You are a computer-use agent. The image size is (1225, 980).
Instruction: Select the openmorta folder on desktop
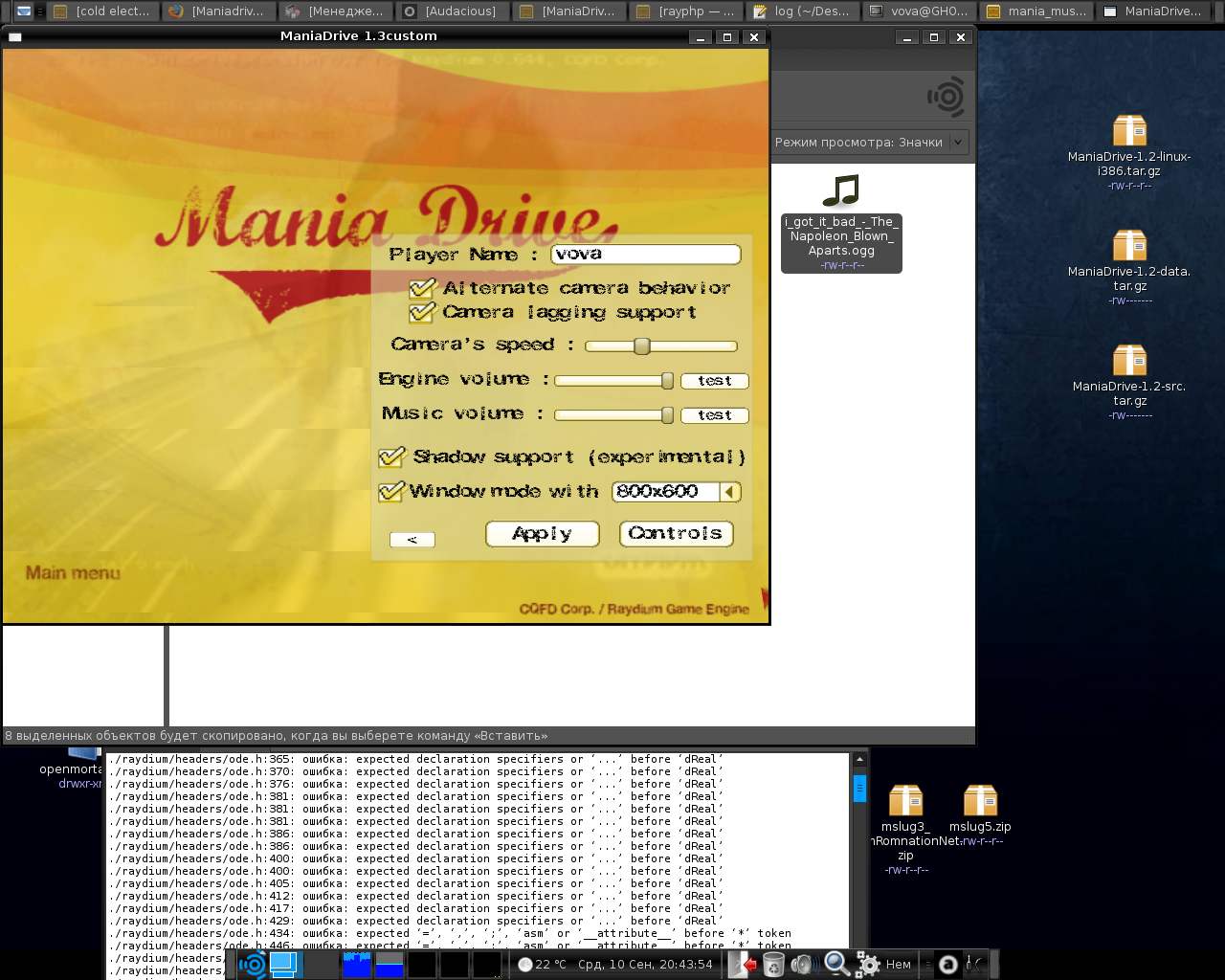[71, 768]
